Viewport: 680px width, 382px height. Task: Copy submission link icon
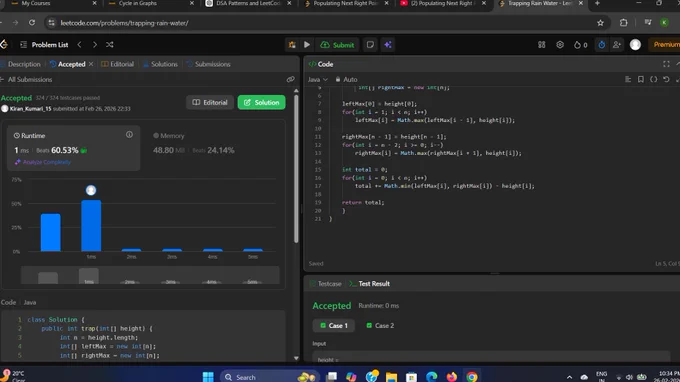(x=291, y=79)
